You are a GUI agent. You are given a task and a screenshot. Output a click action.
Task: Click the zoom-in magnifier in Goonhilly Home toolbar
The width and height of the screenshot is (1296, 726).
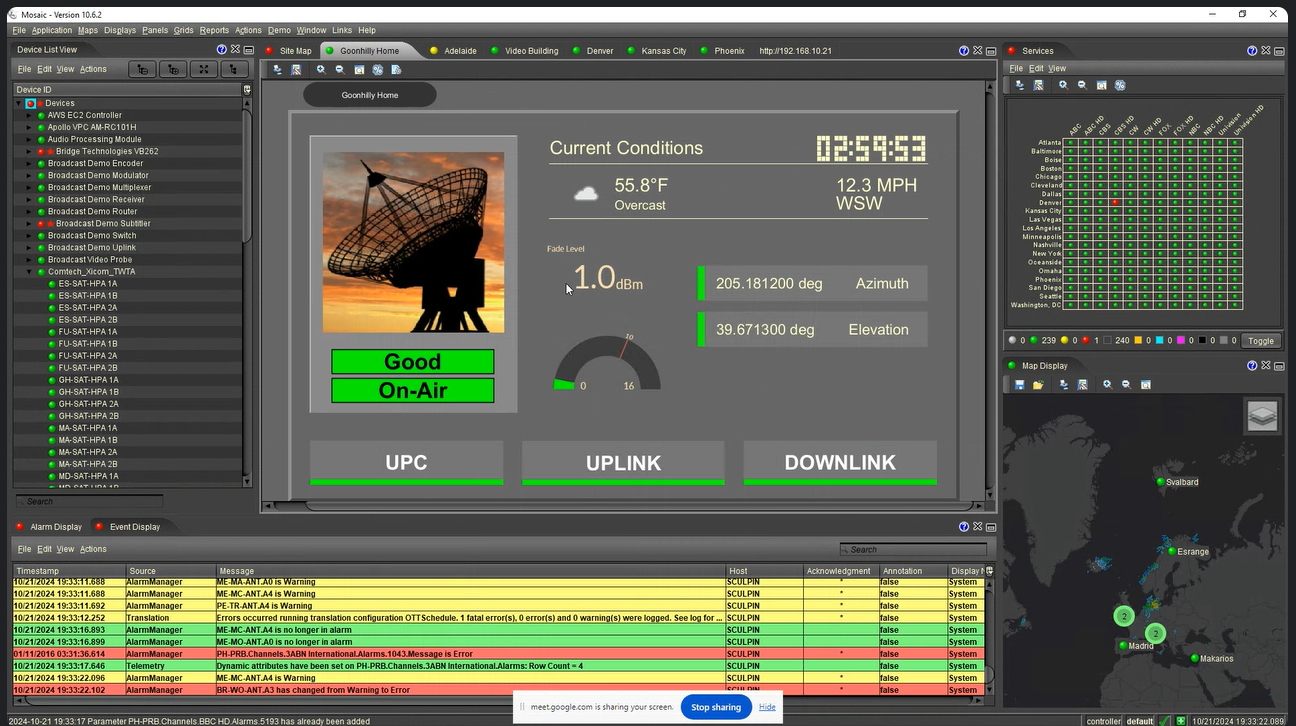321,70
